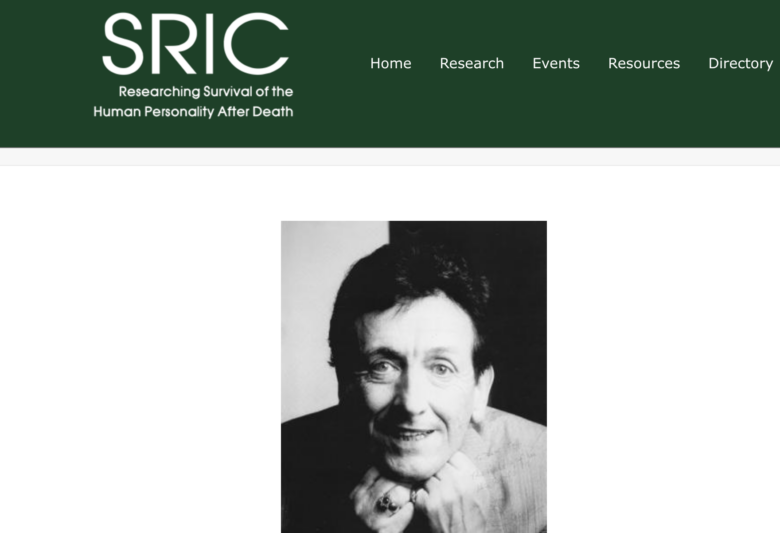Click empty green header area beside Home
780x533 pixels.
click(x=331, y=63)
